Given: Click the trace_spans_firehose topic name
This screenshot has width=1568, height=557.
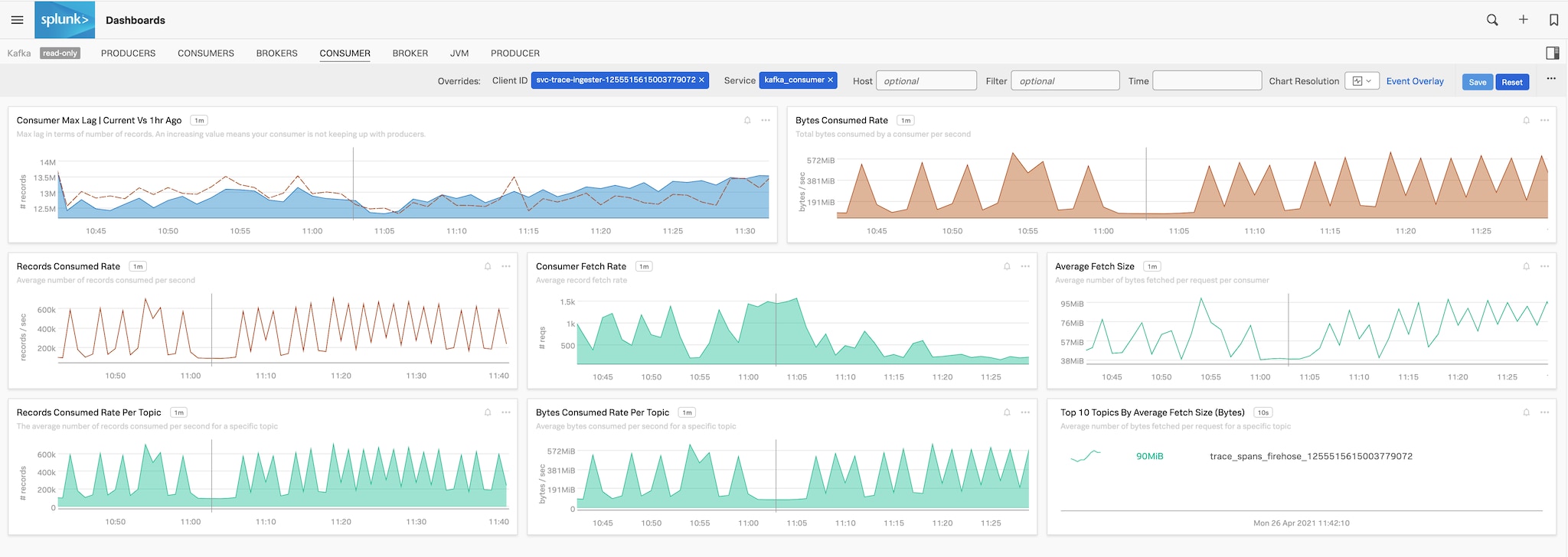Looking at the screenshot, I should click(x=1311, y=456).
